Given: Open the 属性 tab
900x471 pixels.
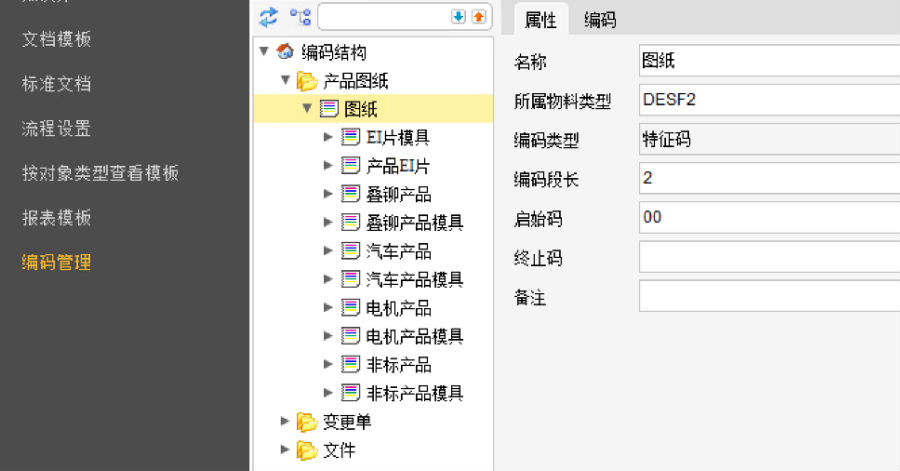Looking at the screenshot, I should pyautogui.click(x=540, y=20).
